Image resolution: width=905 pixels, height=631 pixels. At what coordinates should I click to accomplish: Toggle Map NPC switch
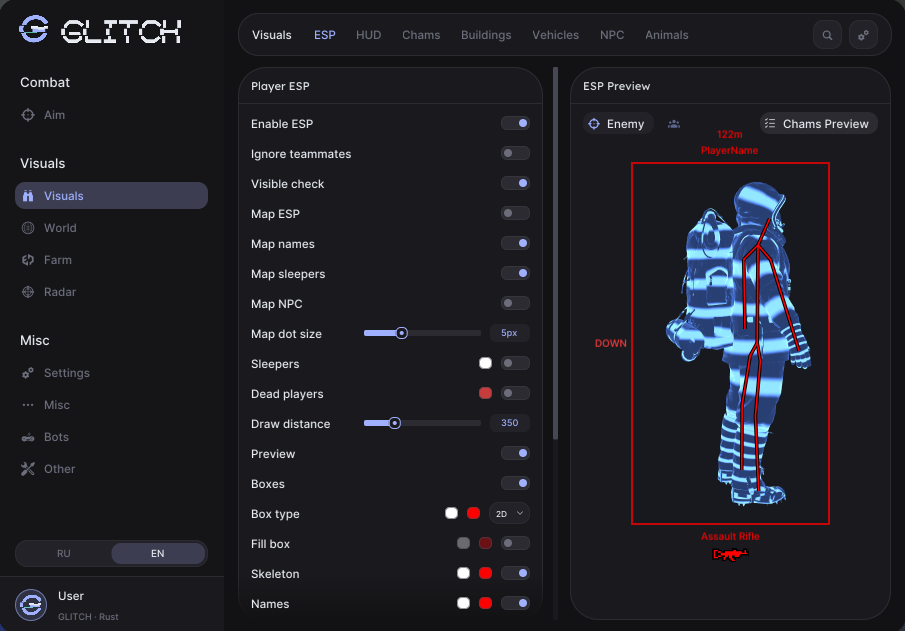tap(515, 303)
